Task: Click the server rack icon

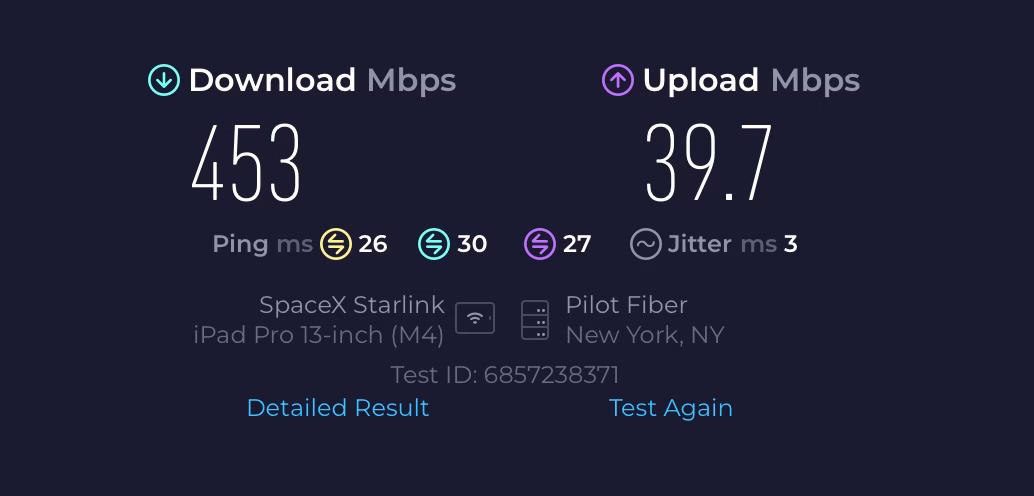Action: click(535, 320)
